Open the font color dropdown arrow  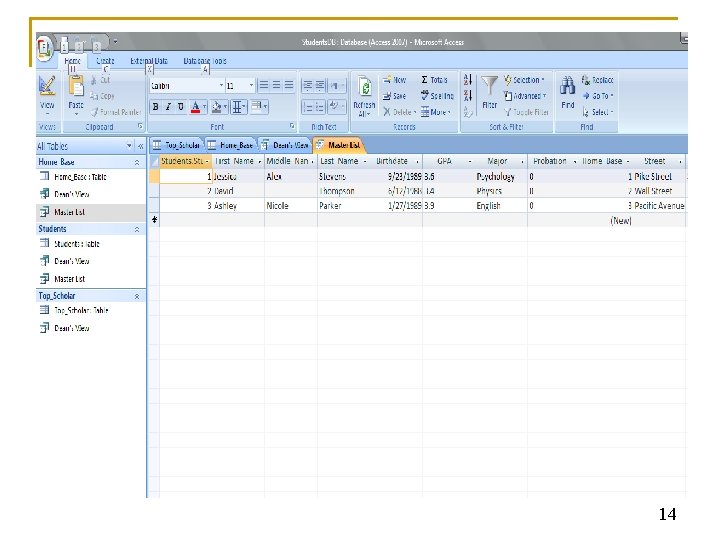(x=204, y=107)
